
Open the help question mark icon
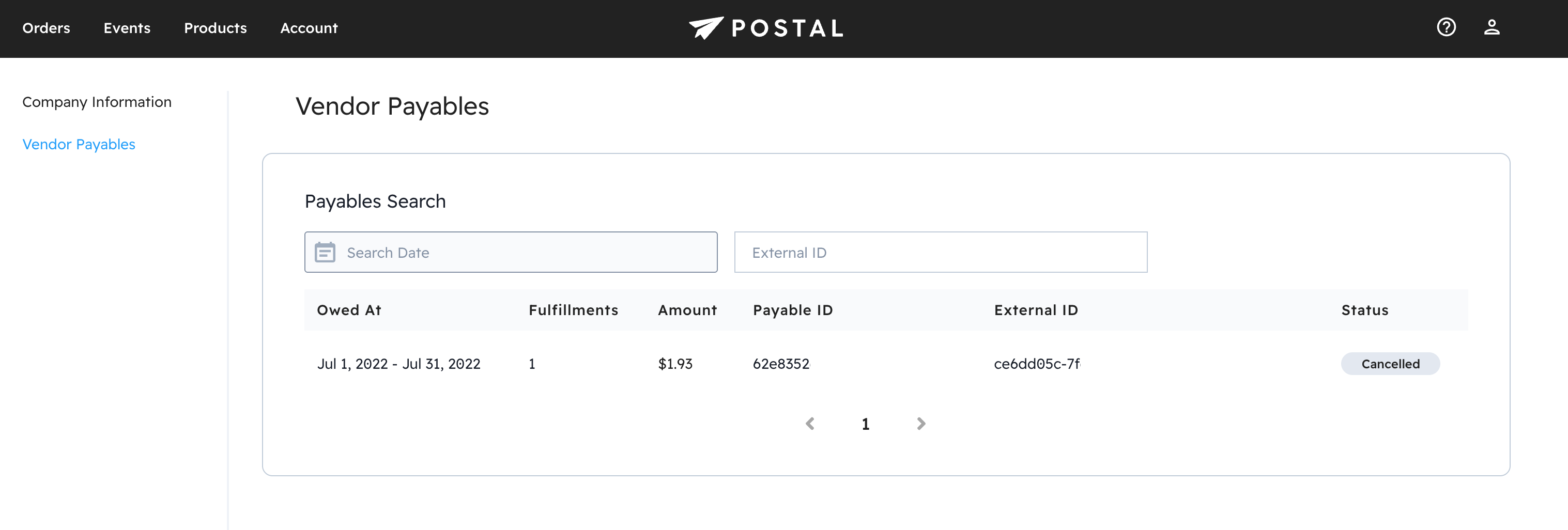[1446, 27]
